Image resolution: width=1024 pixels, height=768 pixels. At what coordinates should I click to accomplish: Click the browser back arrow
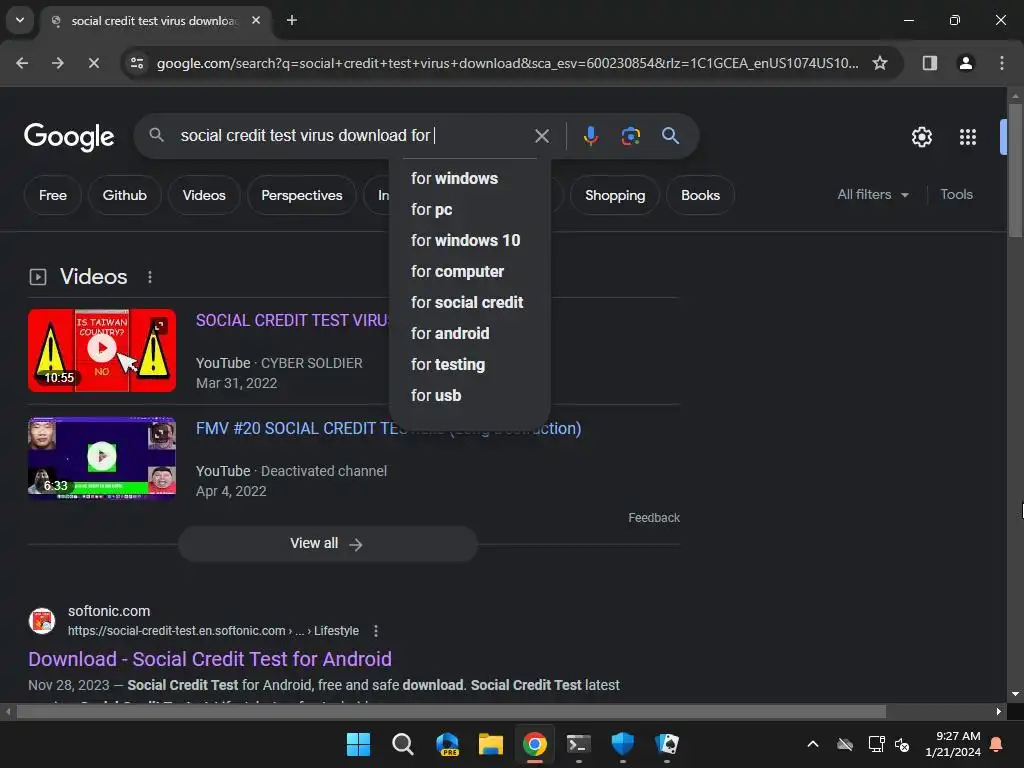pyautogui.click(x=22, y=63)
